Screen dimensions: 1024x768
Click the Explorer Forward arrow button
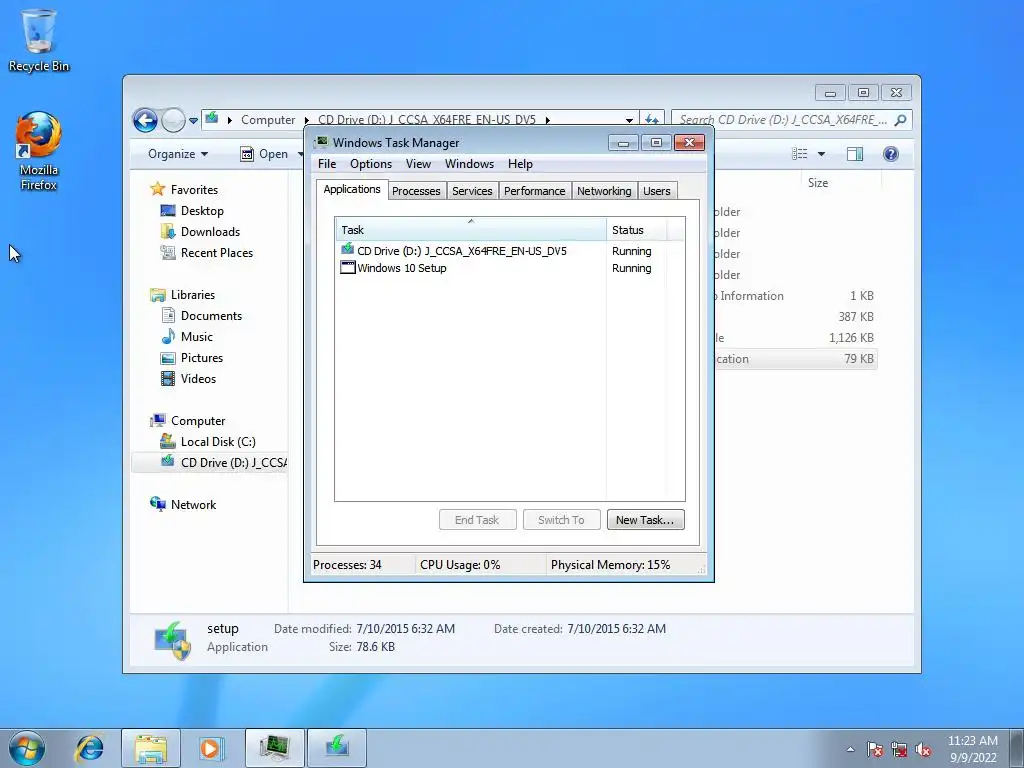173,120
